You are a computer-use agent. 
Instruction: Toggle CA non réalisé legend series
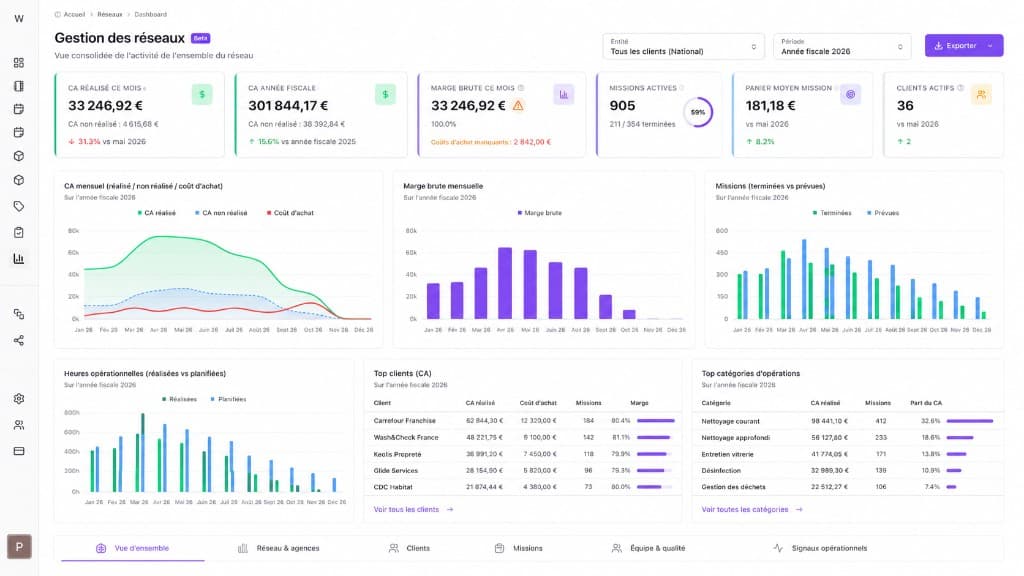(221, 213)
